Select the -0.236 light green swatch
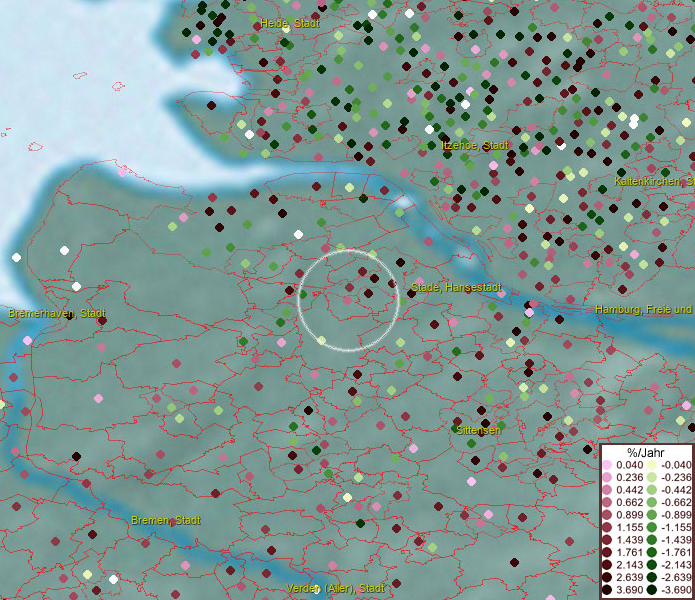 pos(652,477)
